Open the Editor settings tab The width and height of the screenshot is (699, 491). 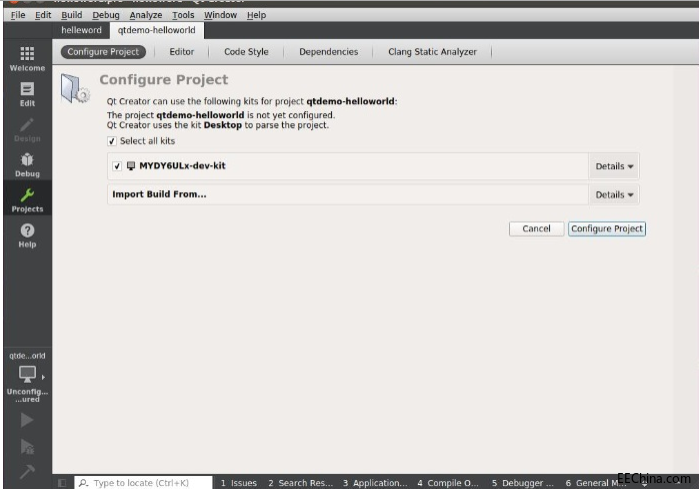181,52
